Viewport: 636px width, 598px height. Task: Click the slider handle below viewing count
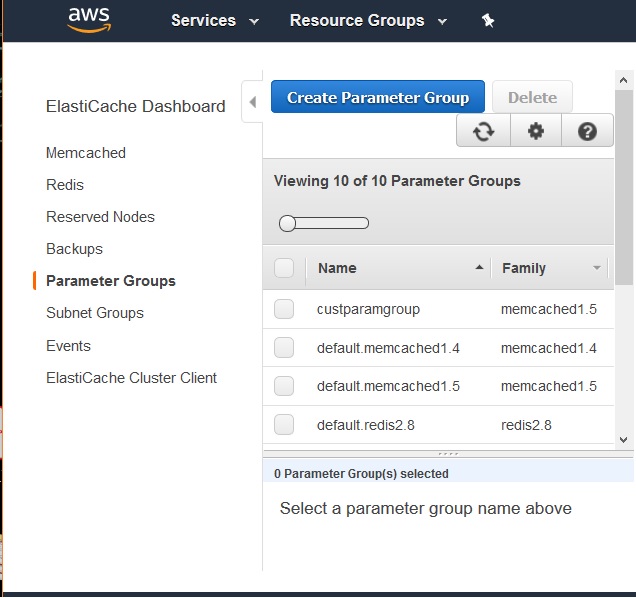click(288, 223)
